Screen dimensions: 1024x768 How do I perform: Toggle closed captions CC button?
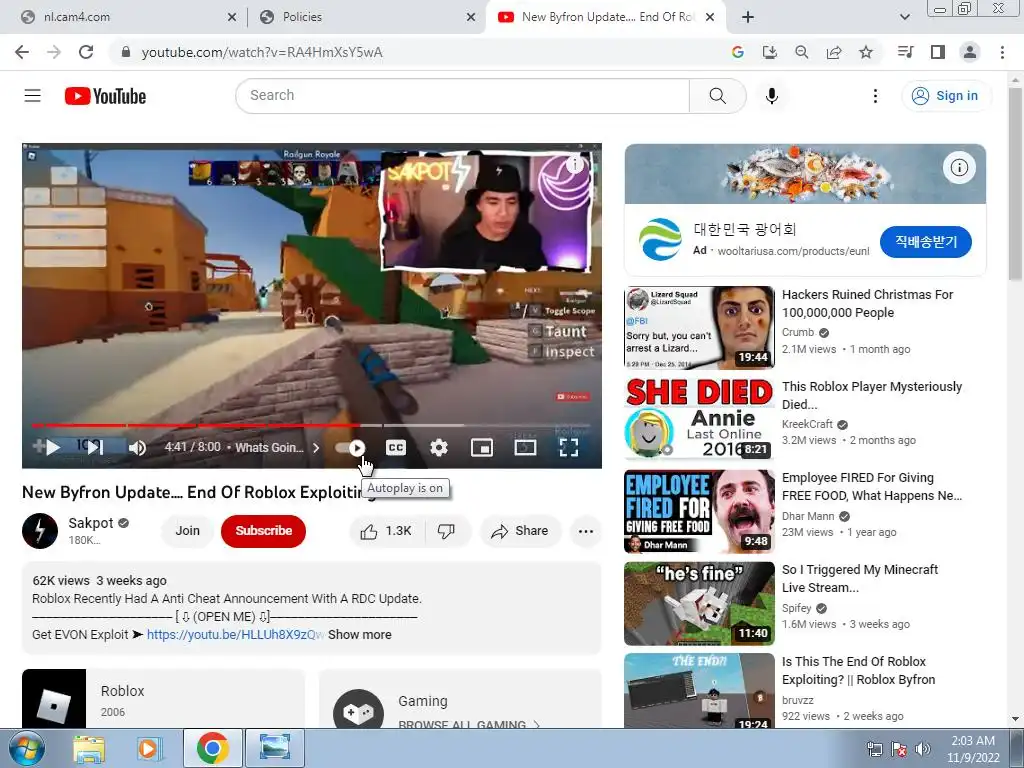396,447
